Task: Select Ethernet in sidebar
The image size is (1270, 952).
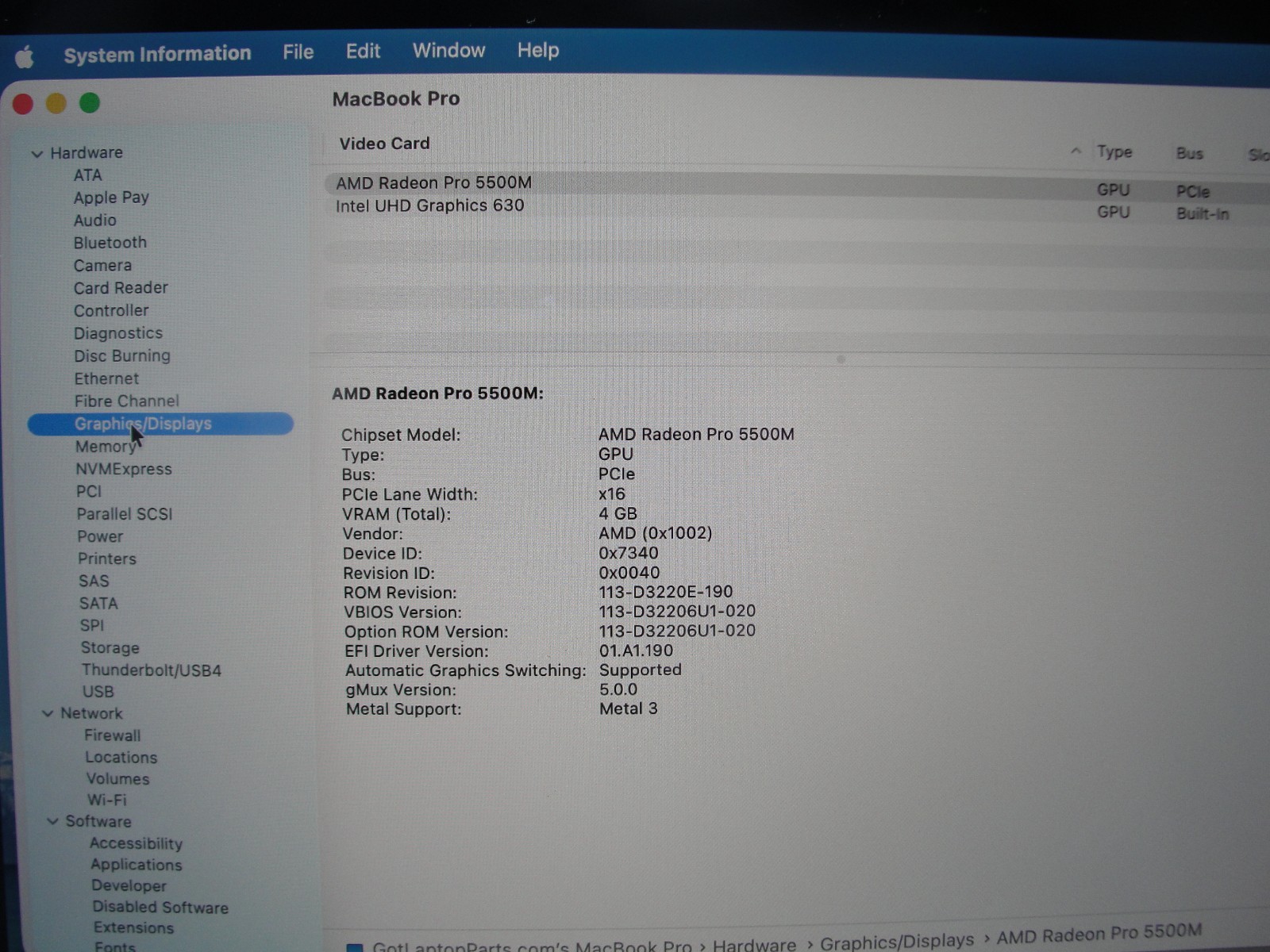Action: tap(106, 379)
